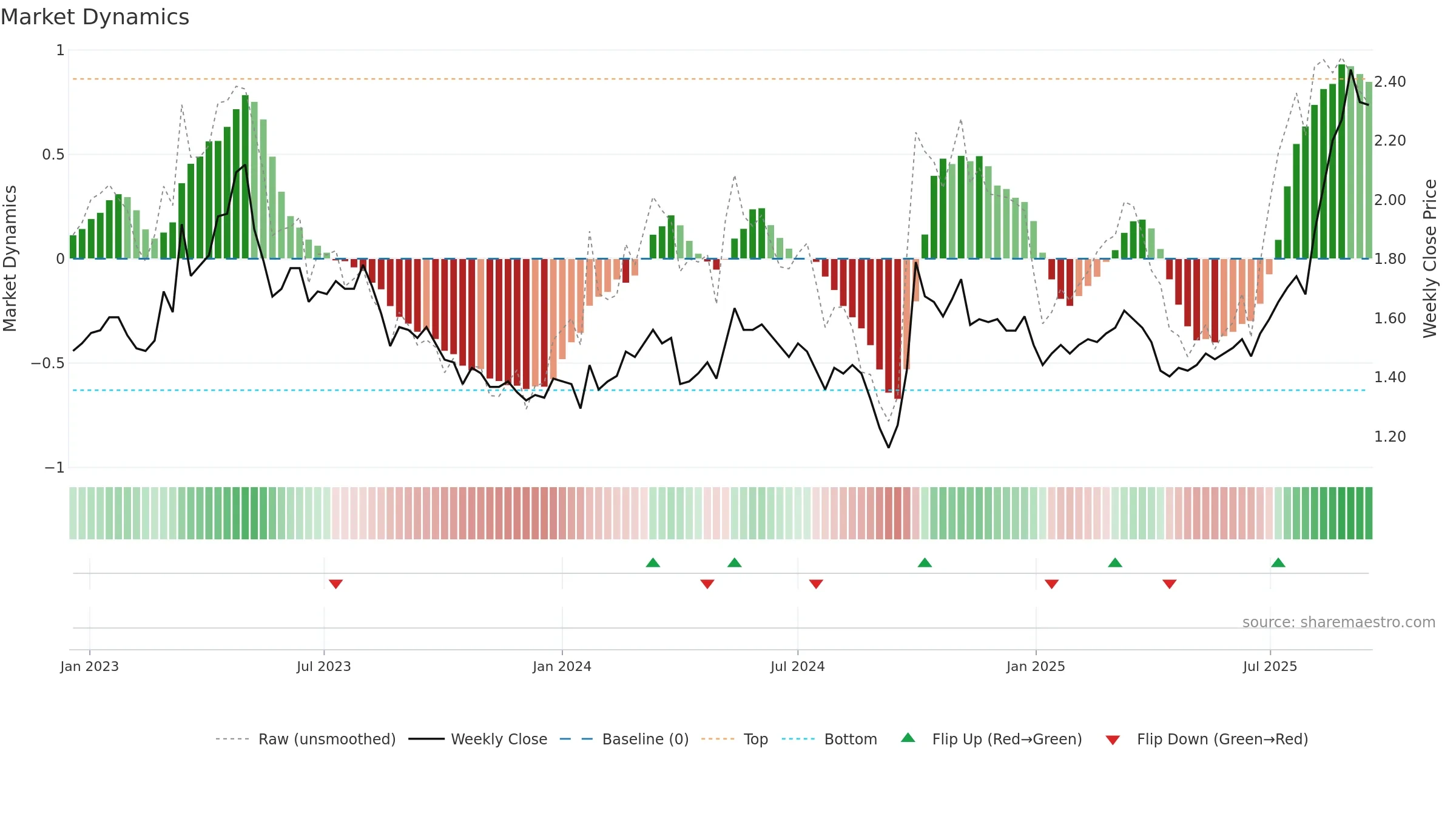The height and width of the screenshot is (819, 1456).
Task: Click the −0.5 tick on the left axis
Action: (48, 363)
